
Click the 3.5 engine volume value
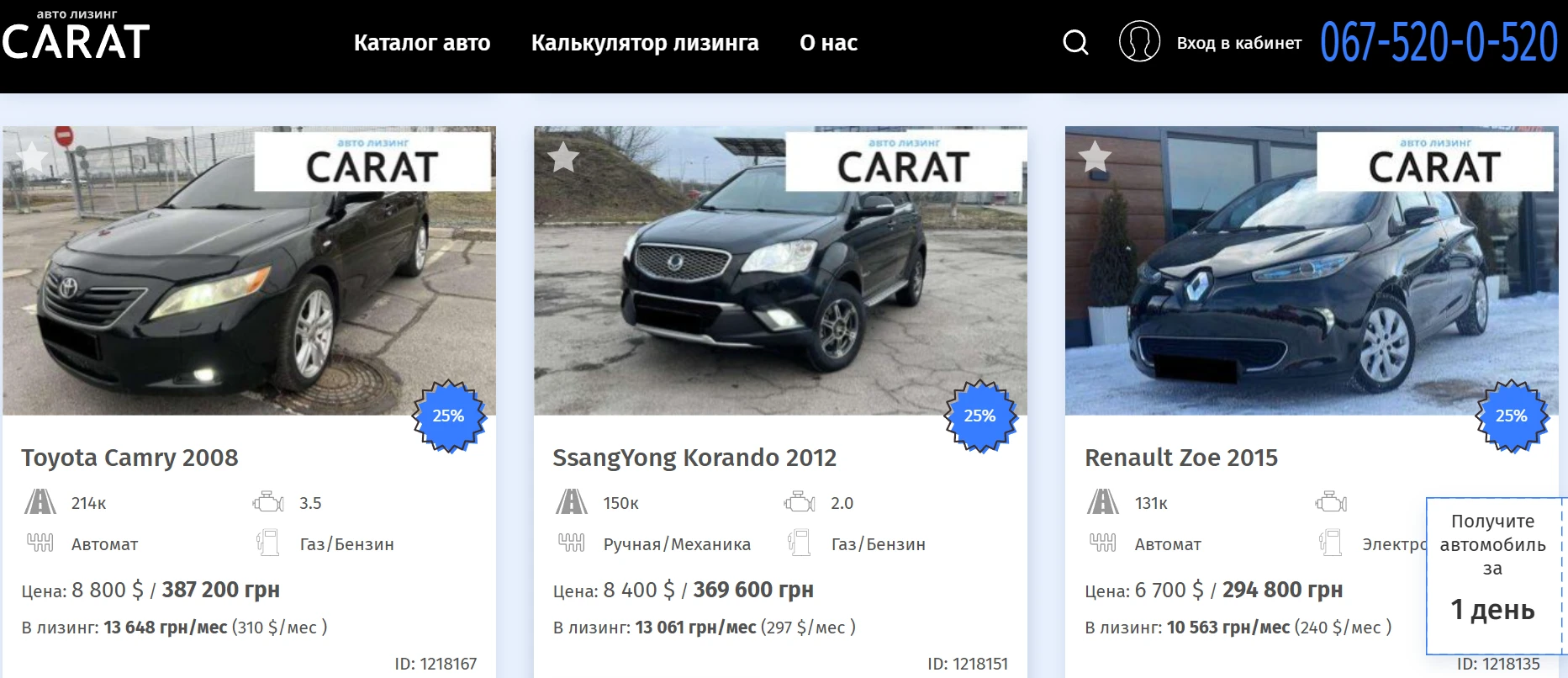(x=310, y=503)
